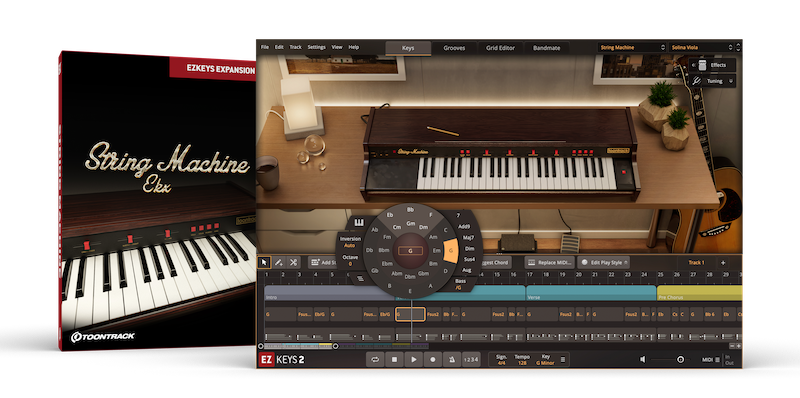Click Replace MIDI button
This screenshot has height=398, width=800.
tap(549, 262)
